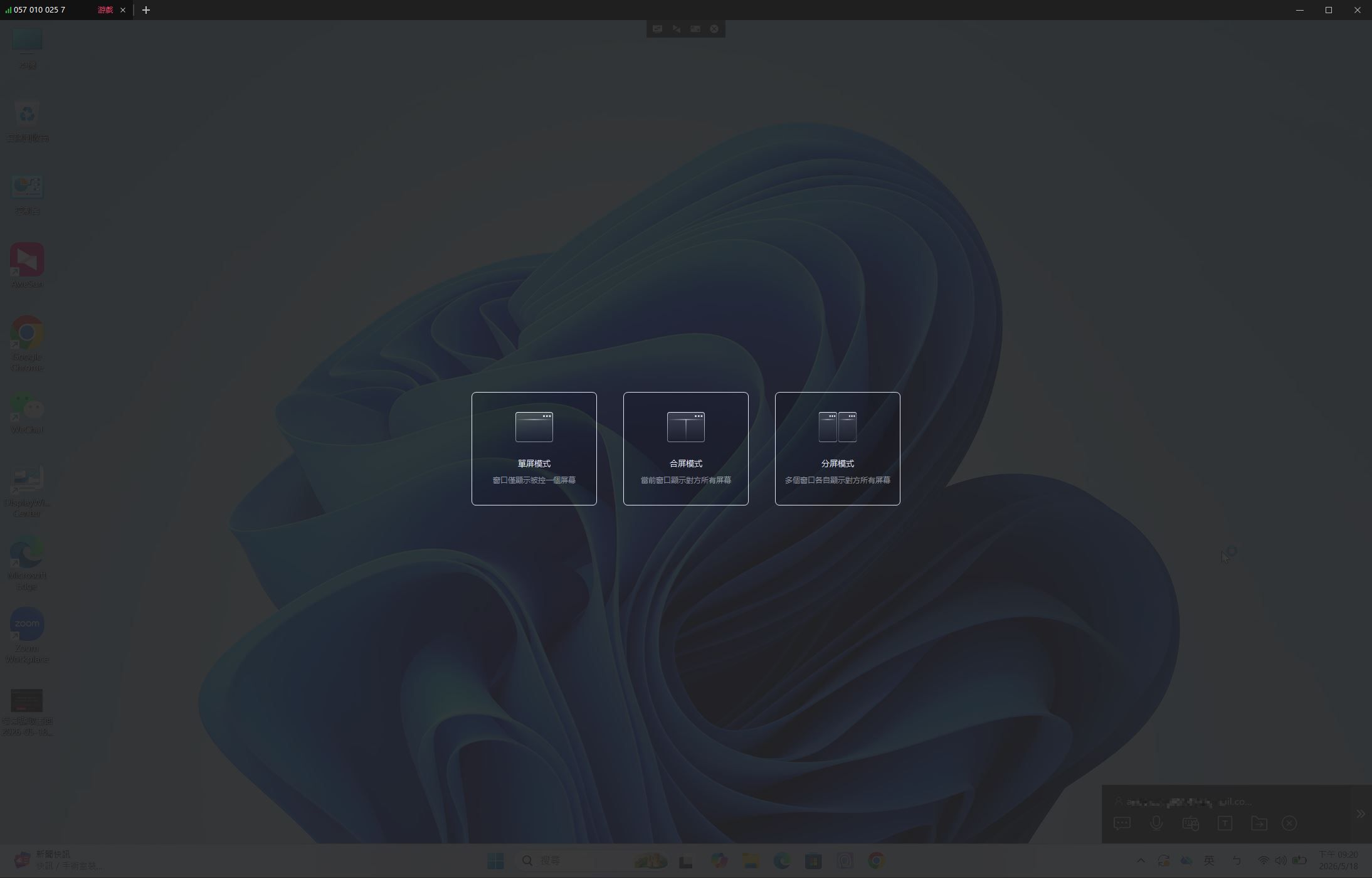This screenshot has width=1372, height=878.
Task: Open file transfer folder icon in the session panel
Action: click(1259, 823)
